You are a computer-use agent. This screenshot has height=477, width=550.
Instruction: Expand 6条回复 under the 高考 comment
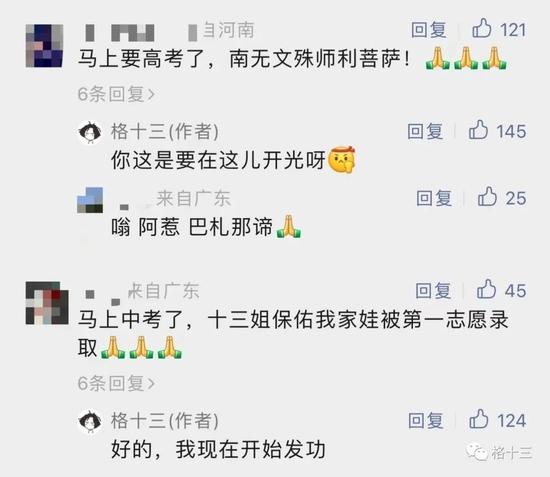coord(116,94)
